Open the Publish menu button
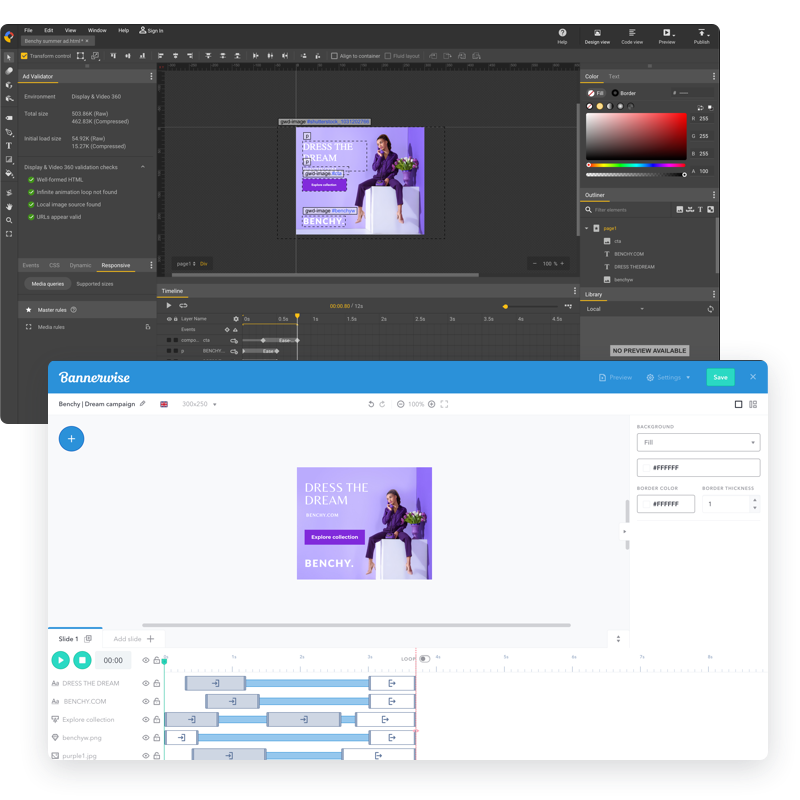This screenshot has width=800, height=800. pyautogui.click(x=702, y=36)
